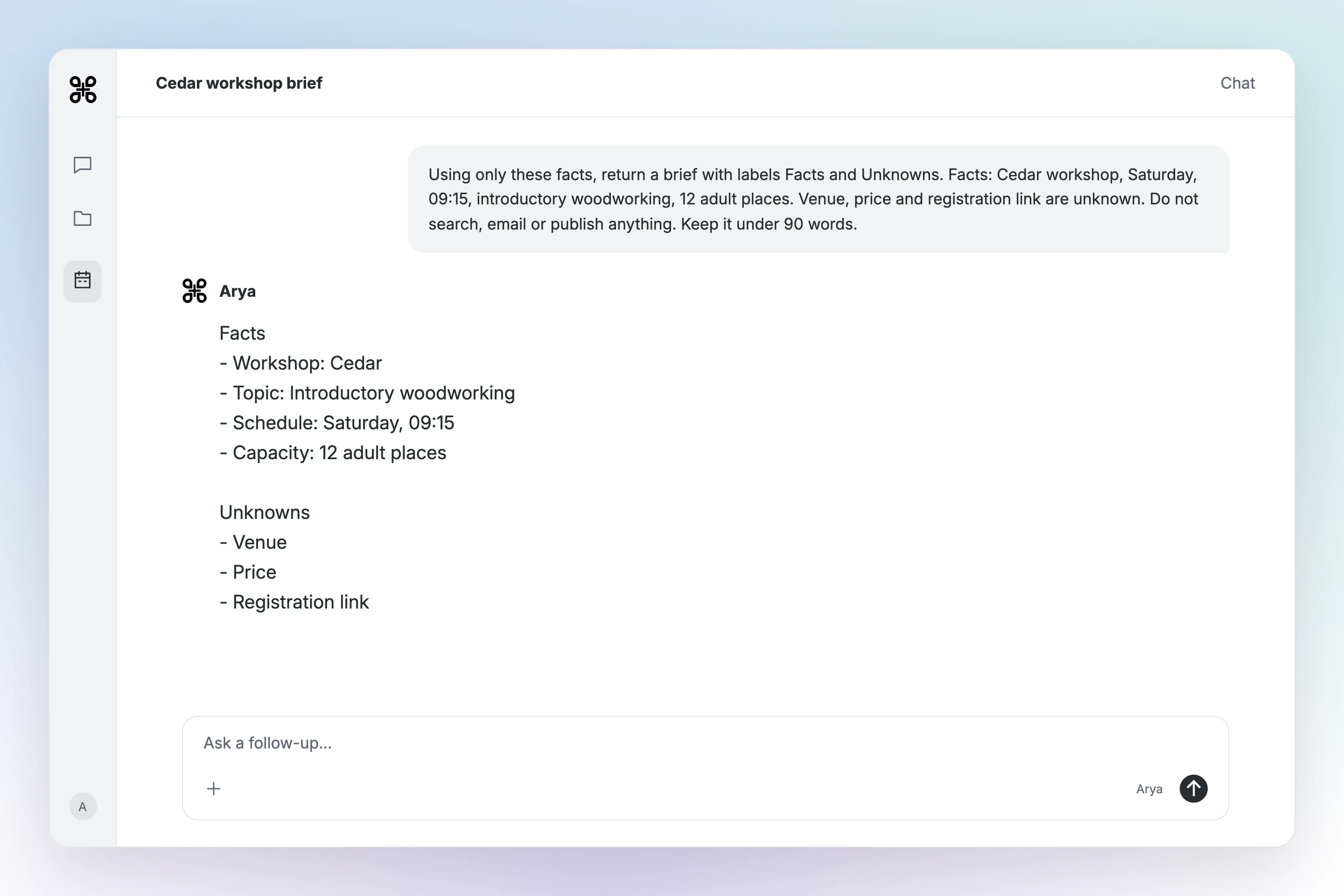Click the Unknowns heading
Image resolution: width=1344 pixels, height=896 pixels.
tap(265, 512)
